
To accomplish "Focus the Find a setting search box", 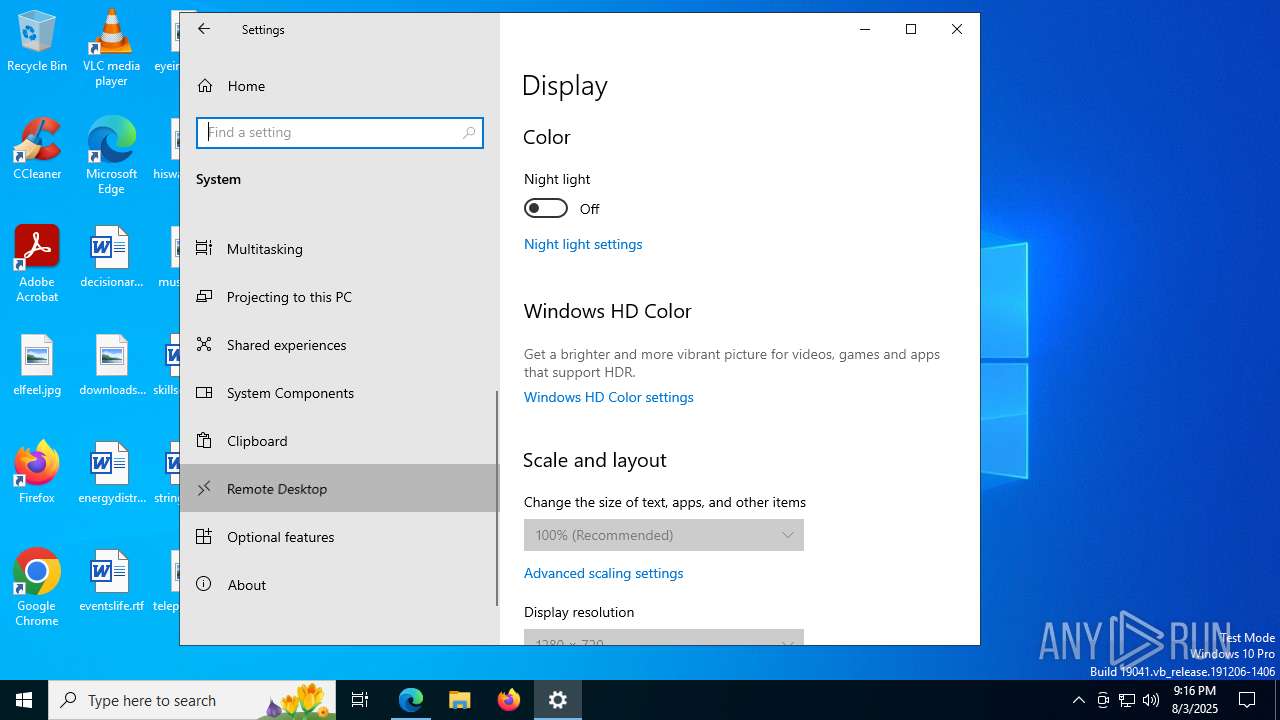I will 340,133.
